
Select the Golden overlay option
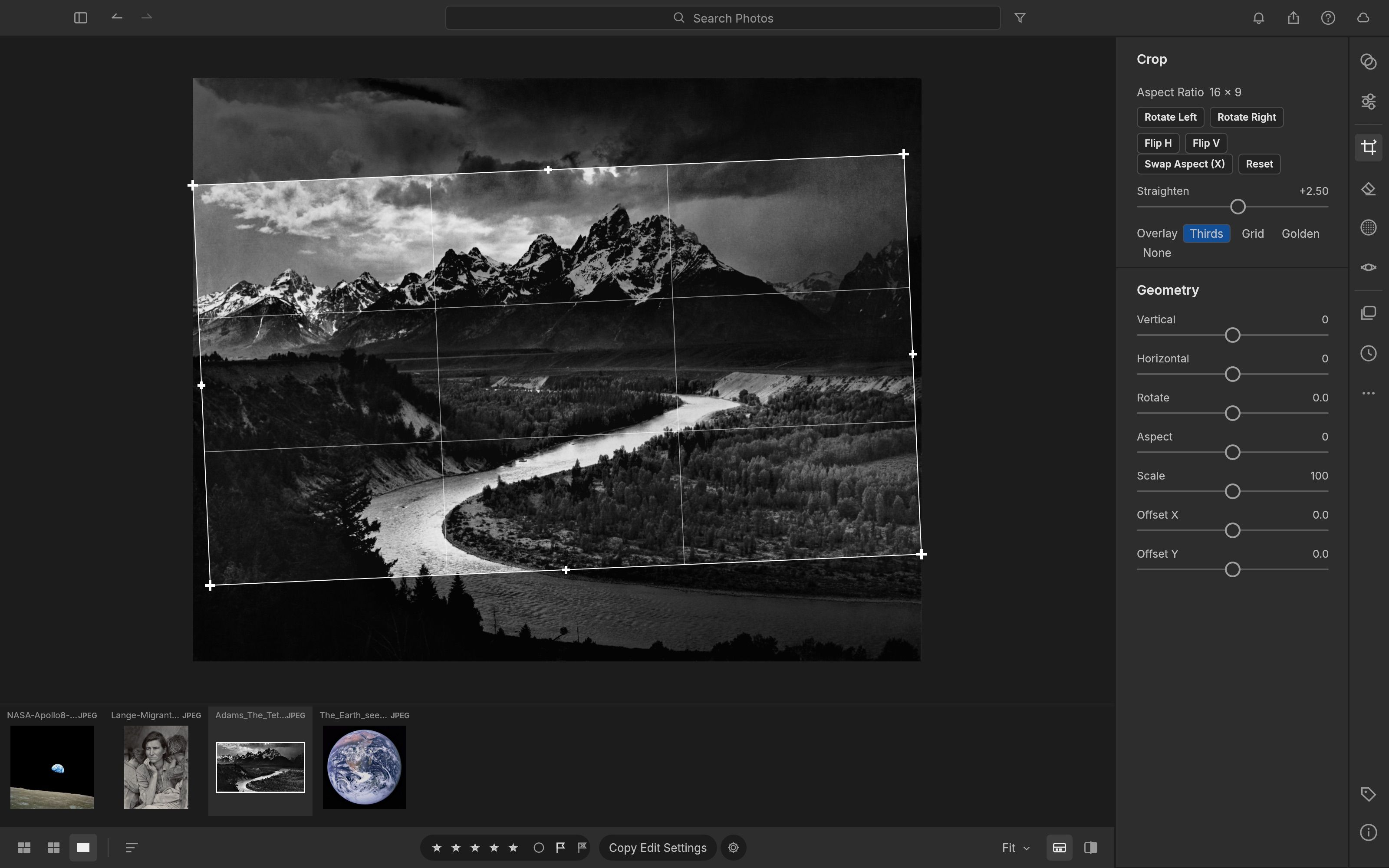point(1300,233)
